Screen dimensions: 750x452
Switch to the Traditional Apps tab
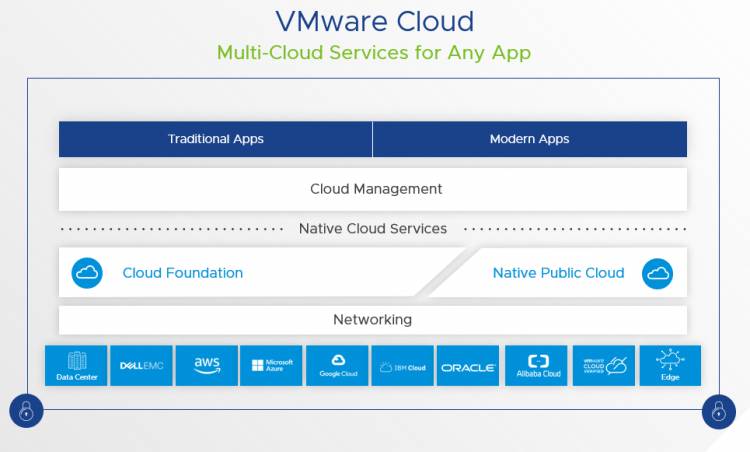coord(215,139)
